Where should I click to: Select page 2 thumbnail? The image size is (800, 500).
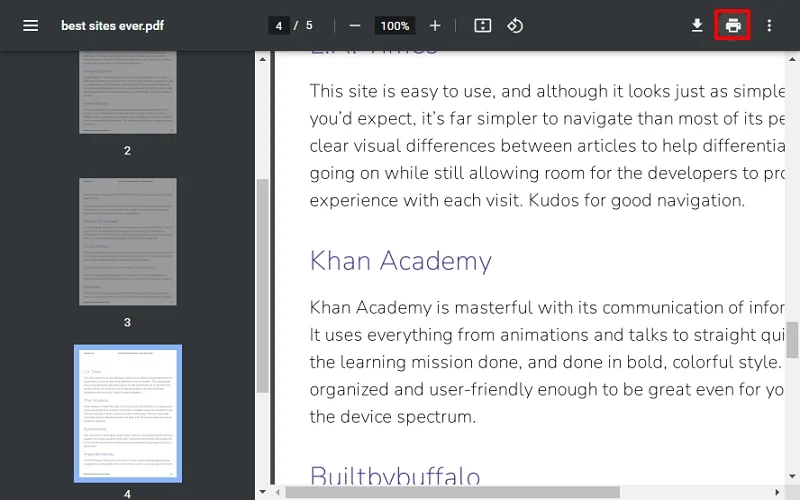click(127, 90)
